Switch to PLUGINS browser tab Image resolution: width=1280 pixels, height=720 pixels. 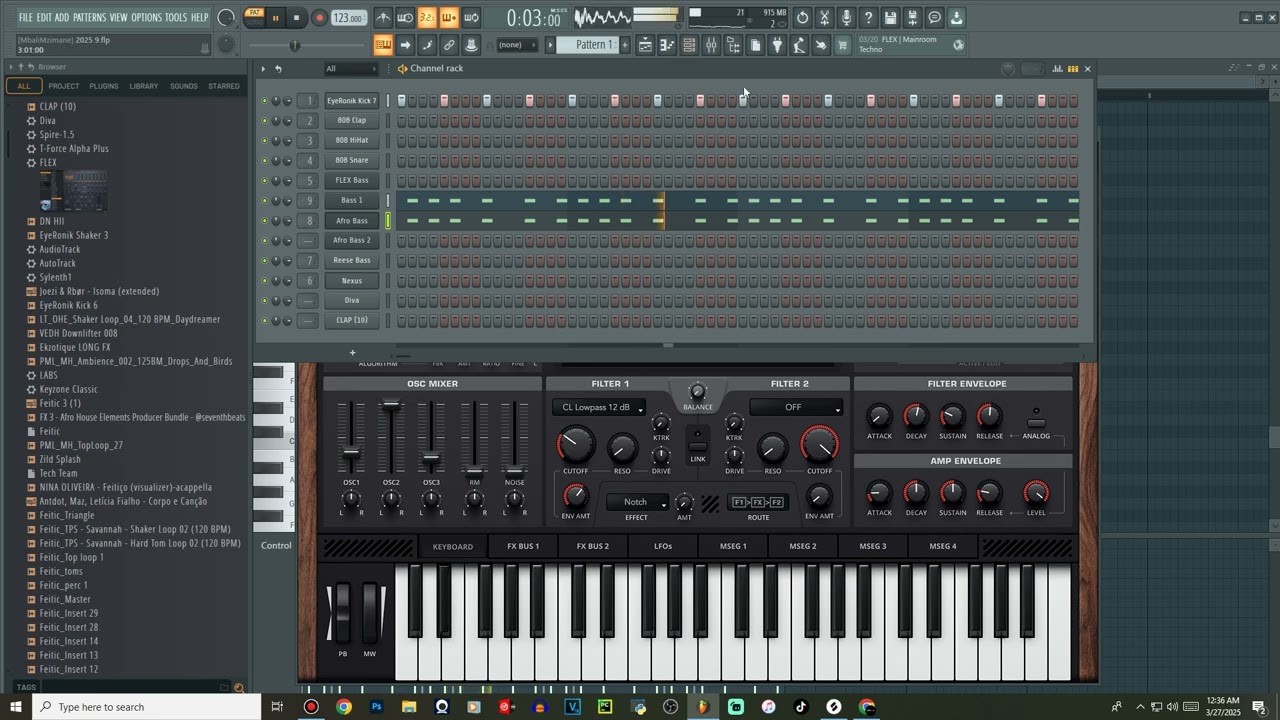click(x=104, y=86)
